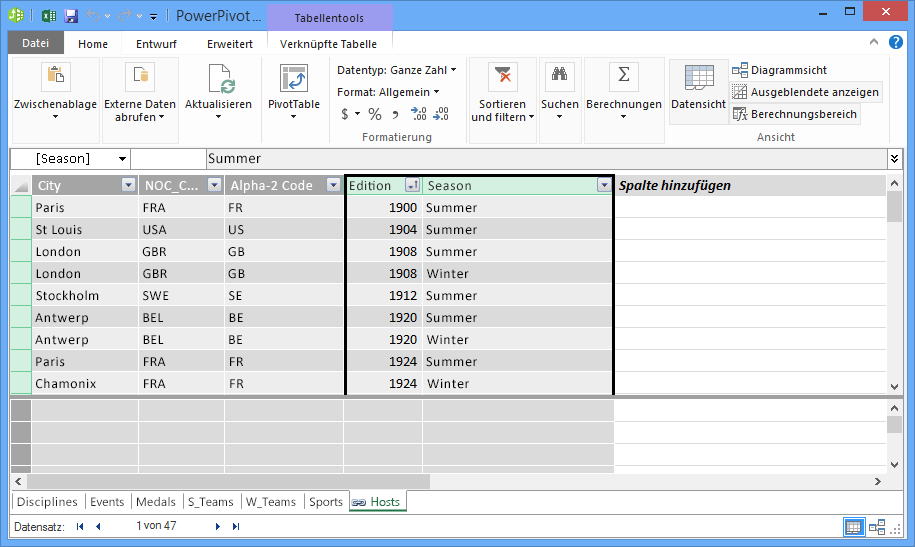Open the Season column filter dropdown
This screenshot has height=547, width=915.
tap(604, 186)
